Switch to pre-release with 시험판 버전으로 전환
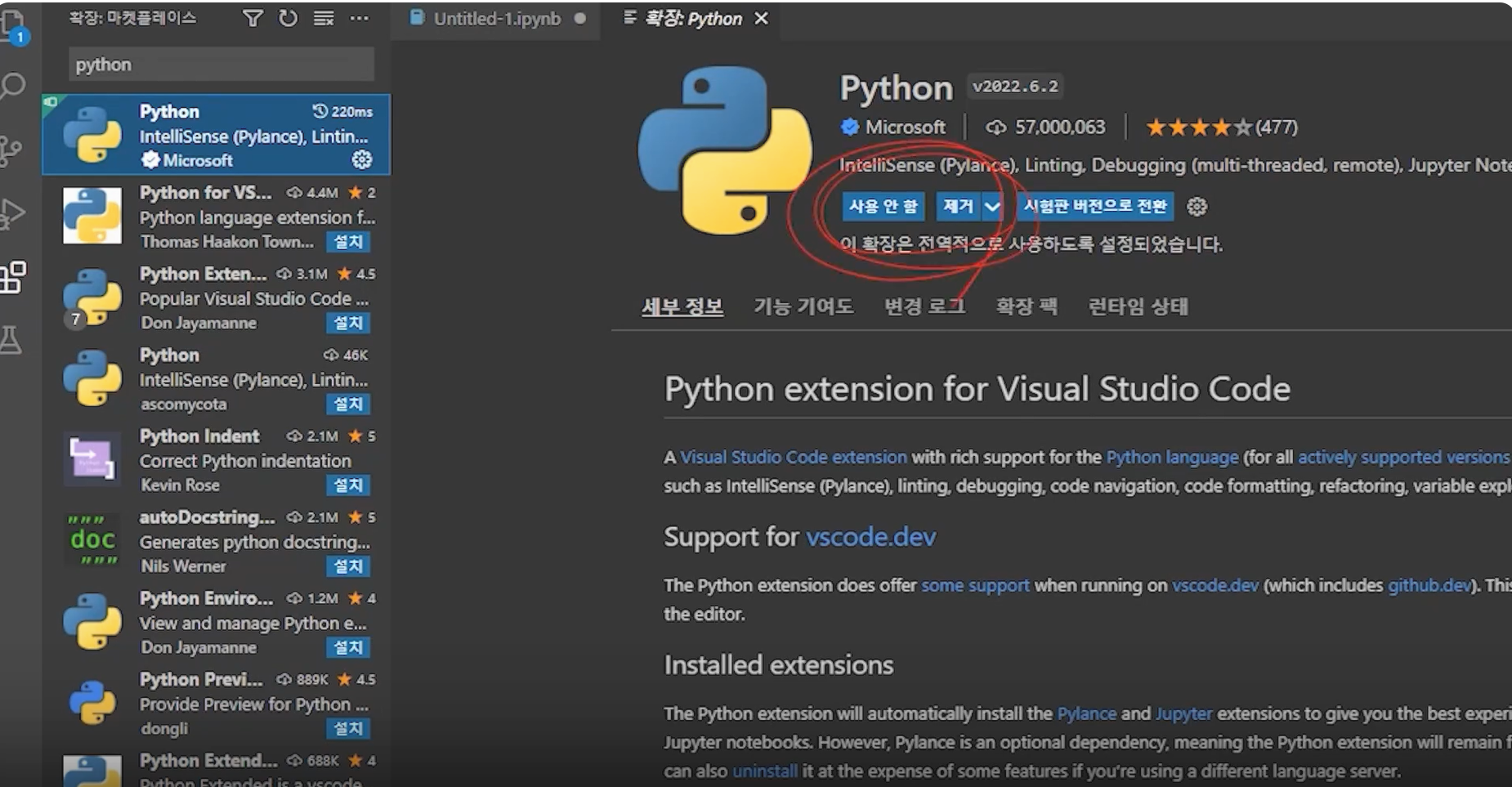Image resolution: width=1512 pixels, height=787 pixels. click(1095, 207)
